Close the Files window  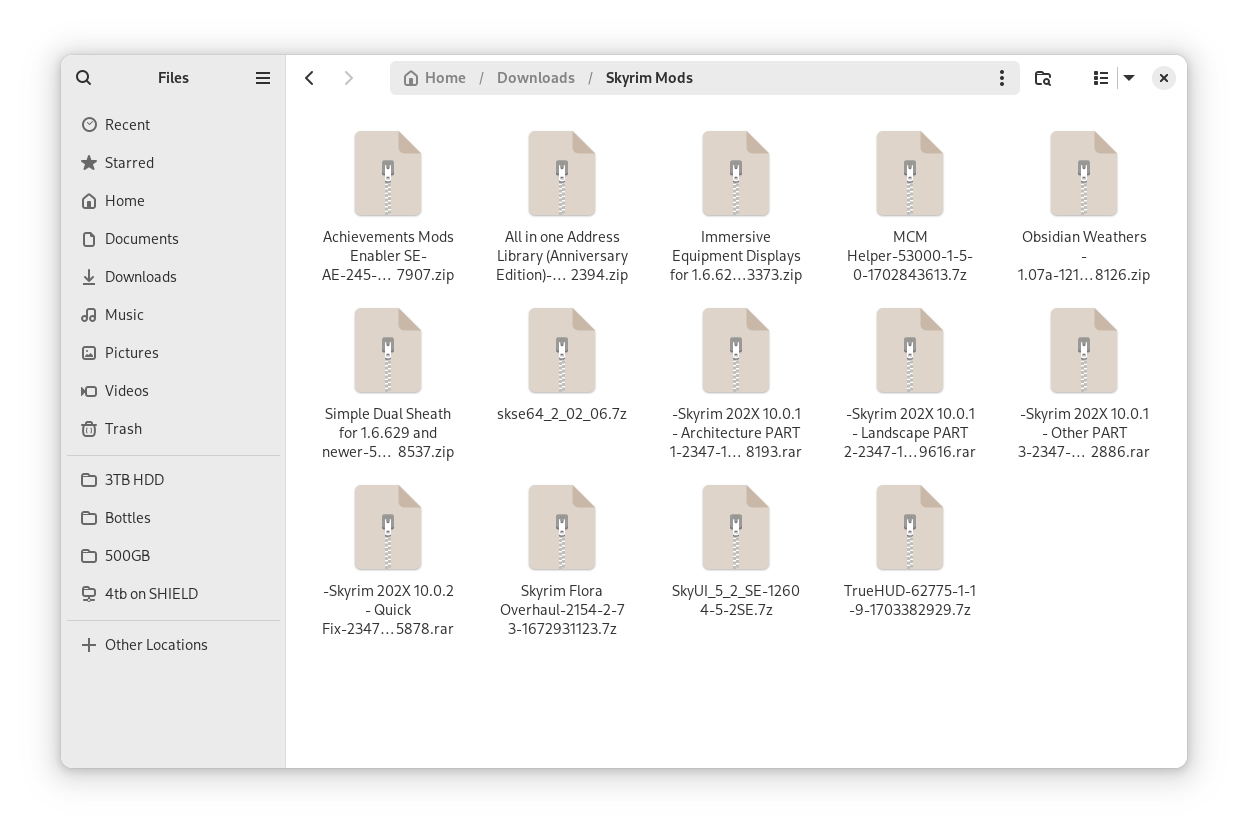(x=1163, y=78)
